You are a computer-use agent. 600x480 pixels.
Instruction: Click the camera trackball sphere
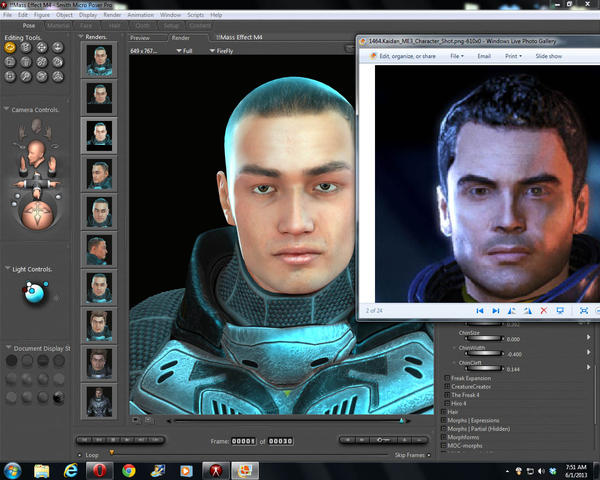[x=37, y=215]
